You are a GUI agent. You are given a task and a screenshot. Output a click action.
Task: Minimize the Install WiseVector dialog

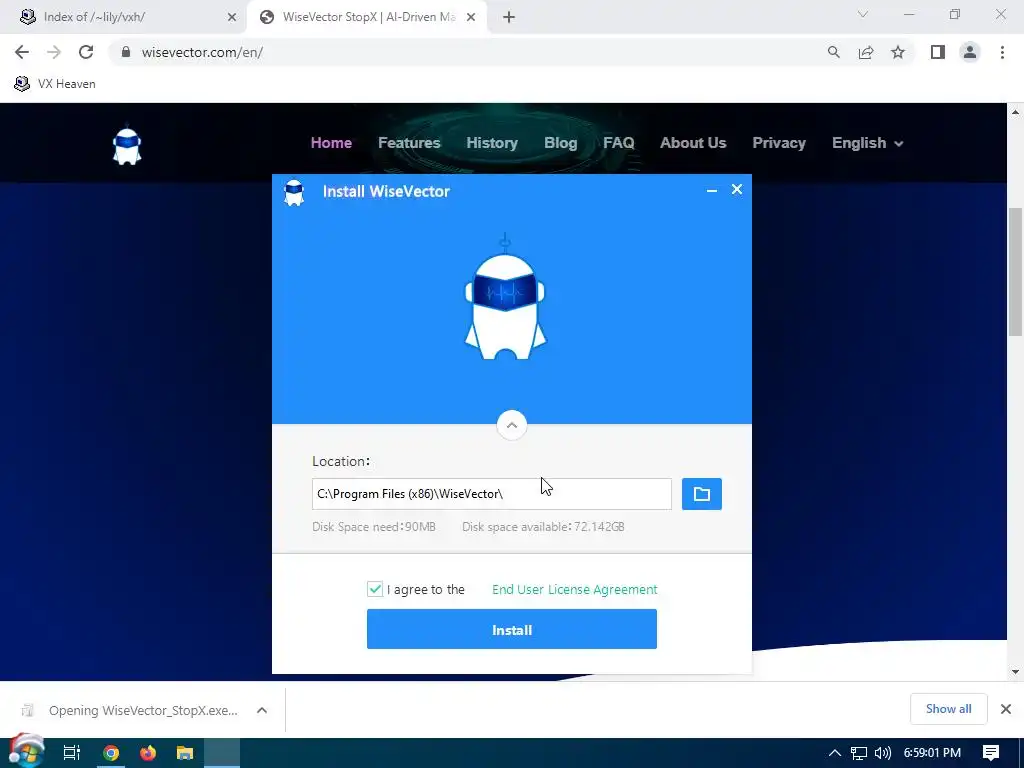click(712, 191)
